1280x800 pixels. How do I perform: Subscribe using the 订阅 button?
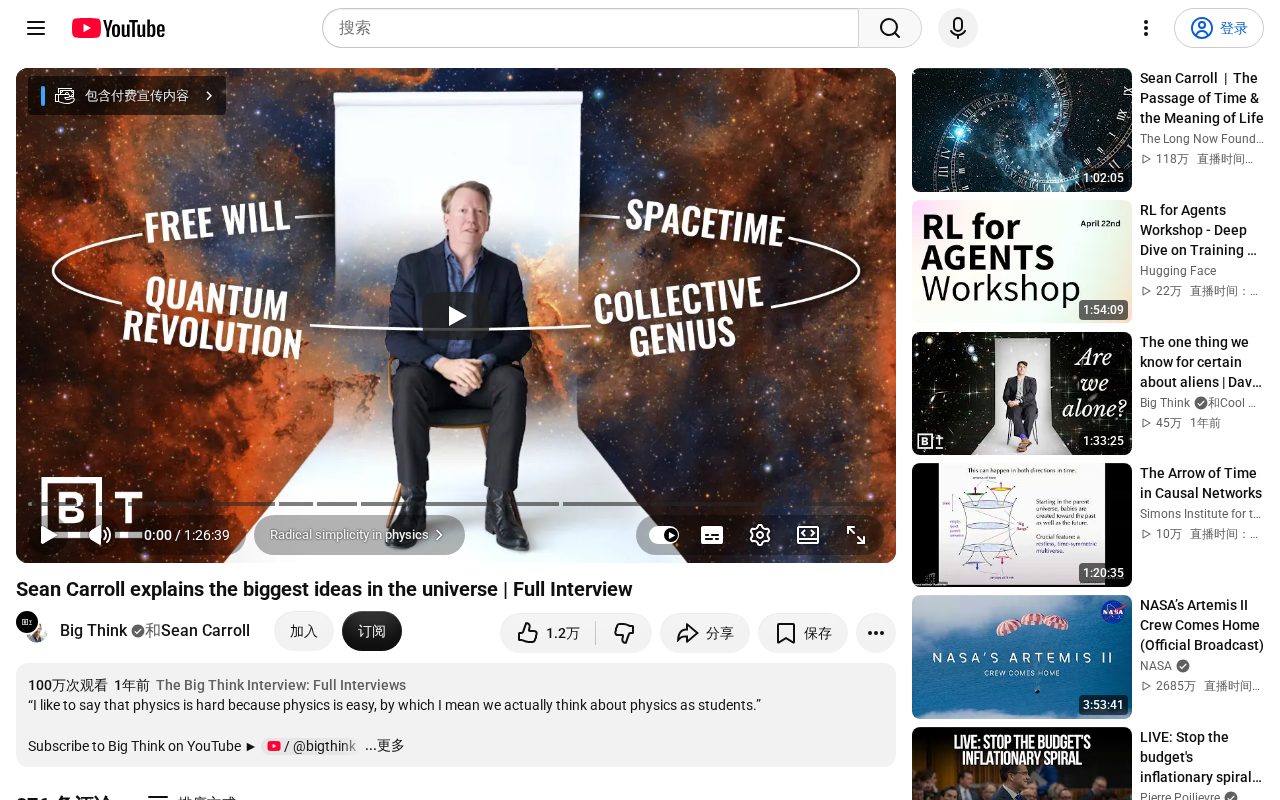click(x=372, y=631)
